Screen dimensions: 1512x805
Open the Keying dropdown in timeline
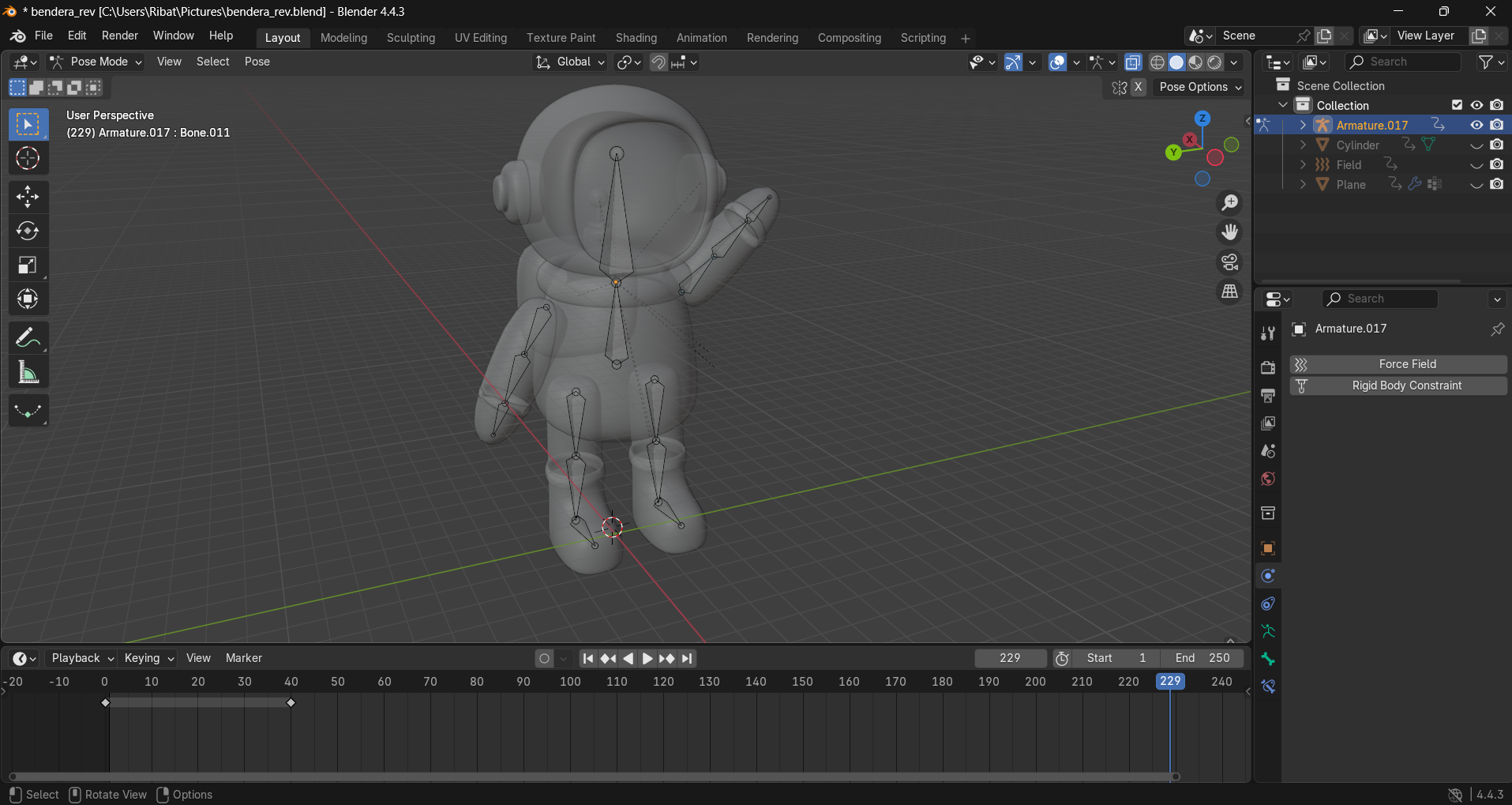point(149,658)
